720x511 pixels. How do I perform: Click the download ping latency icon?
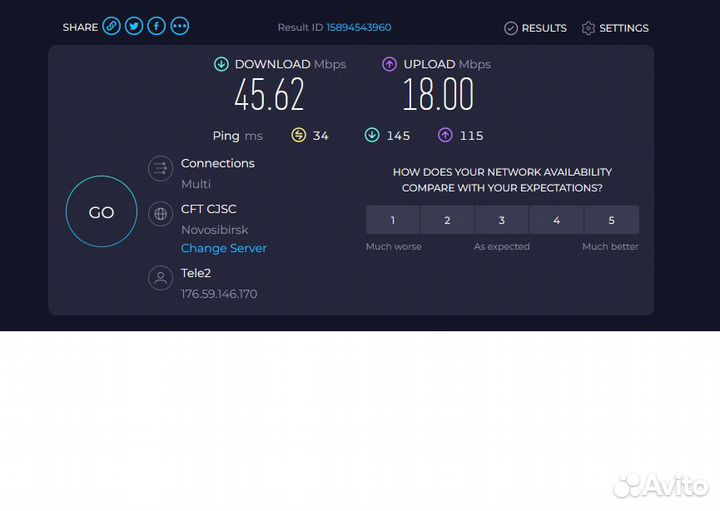[x=372, y=135]
